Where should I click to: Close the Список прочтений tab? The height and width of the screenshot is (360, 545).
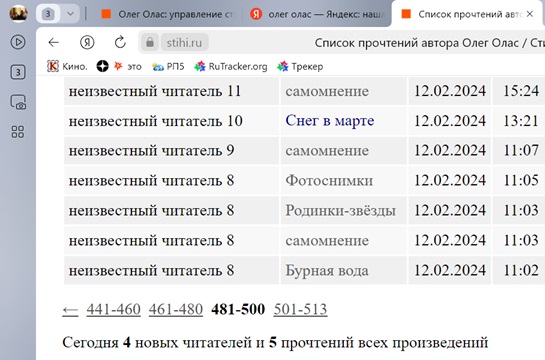click(x=530, y=14)
